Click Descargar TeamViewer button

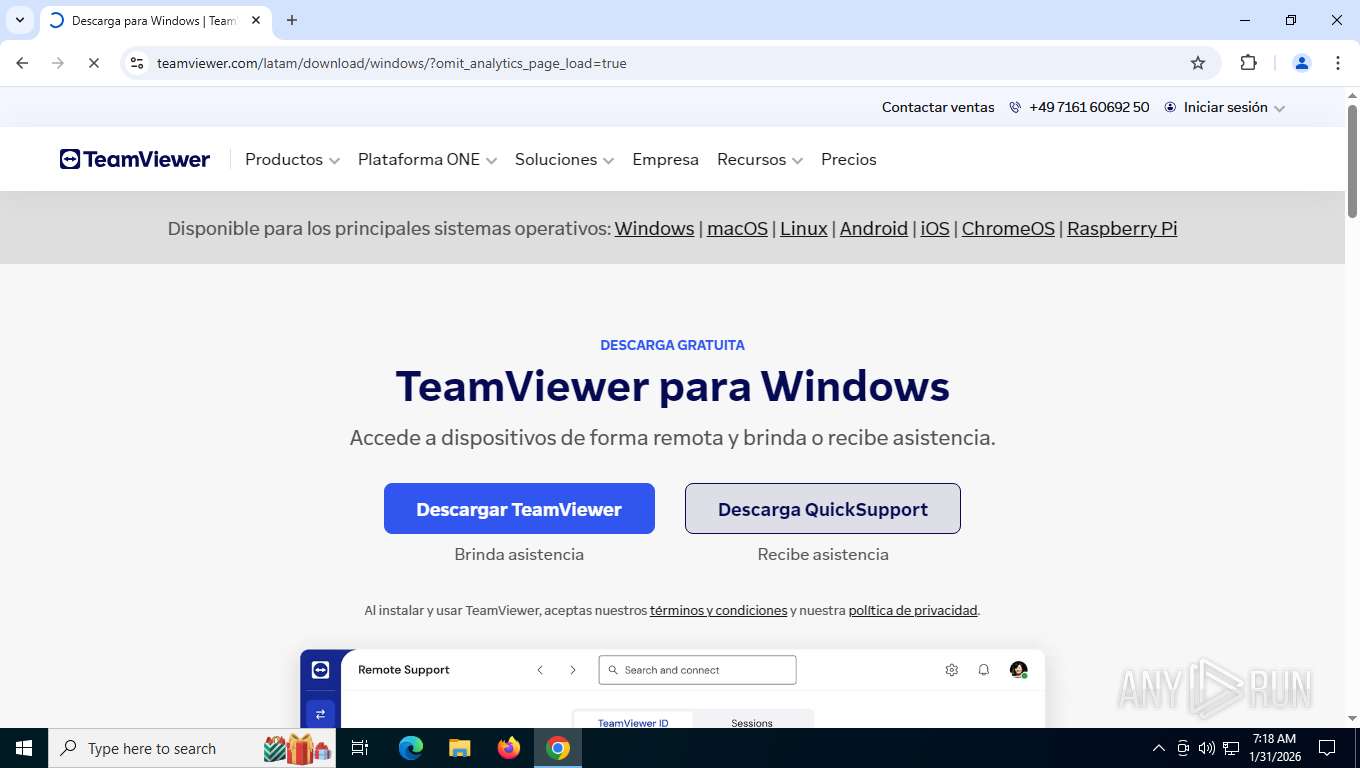click(519, 509)
